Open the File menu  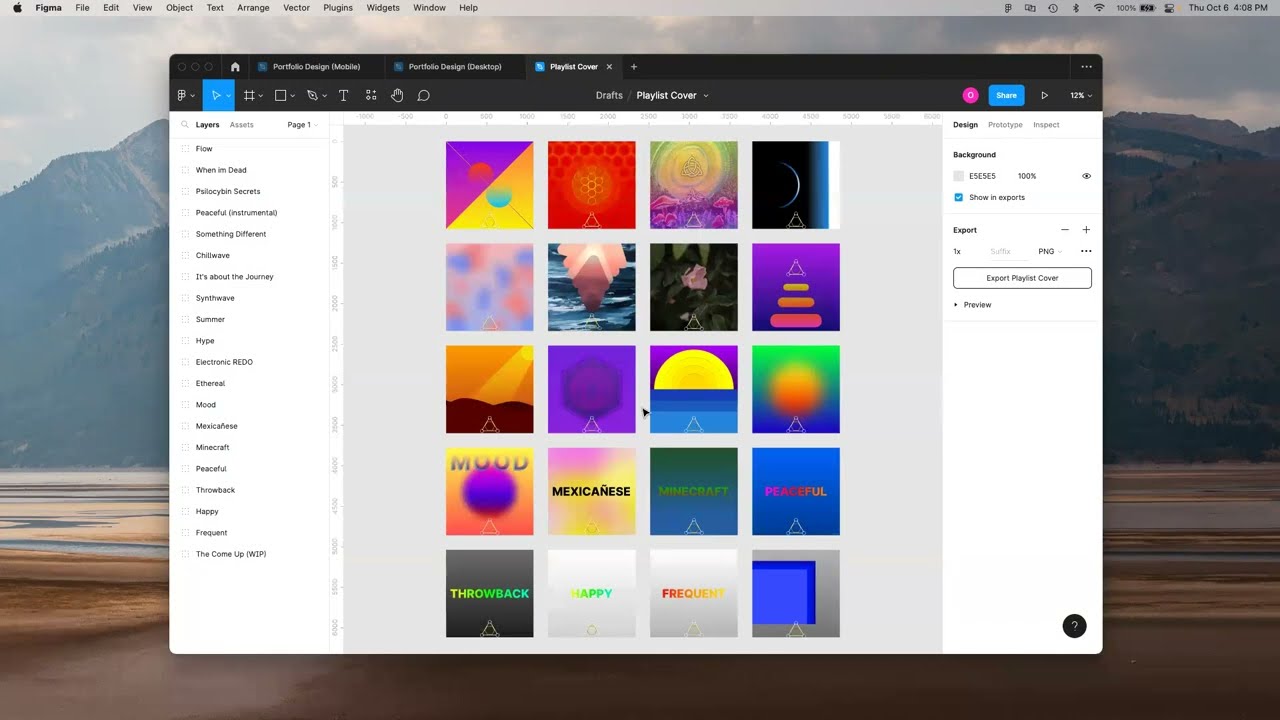coord(82,7)
